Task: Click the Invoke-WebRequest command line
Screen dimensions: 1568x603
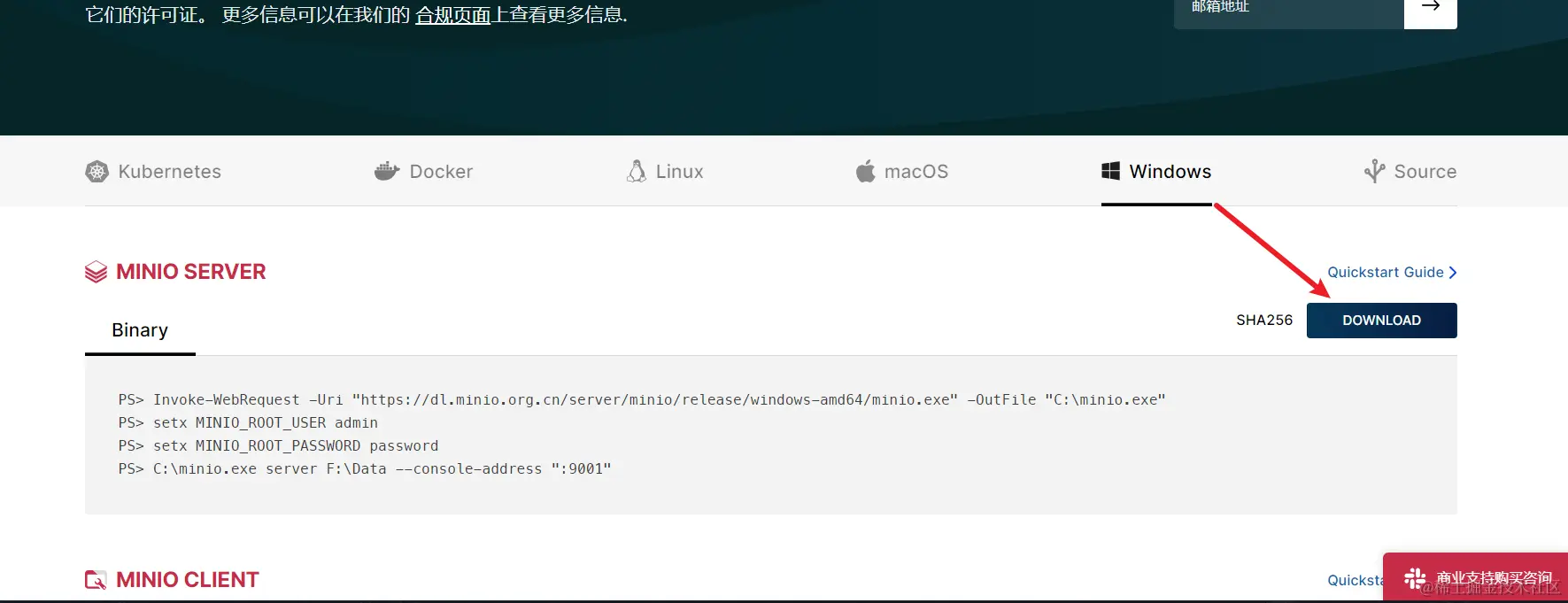Action: 642,400
